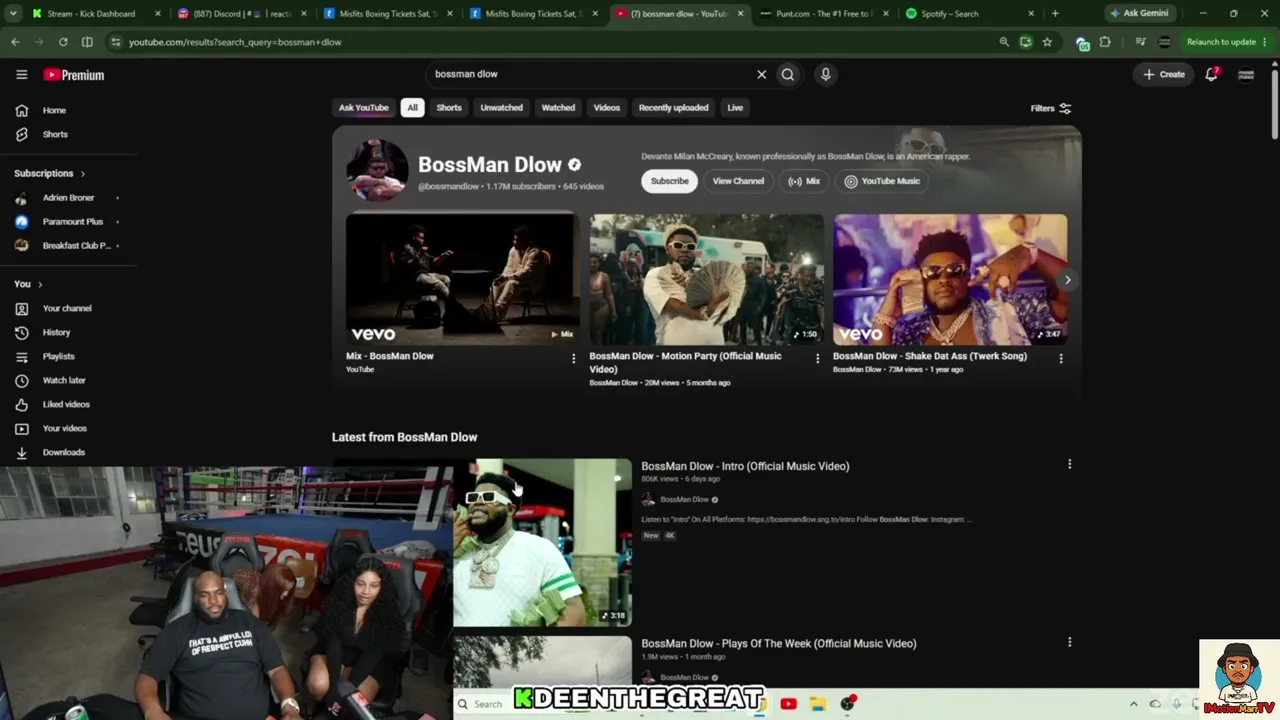Bookmark this page with the star
This screenshot has height=720, width=1280.
pyautogui.click(x=1047, y=42)
